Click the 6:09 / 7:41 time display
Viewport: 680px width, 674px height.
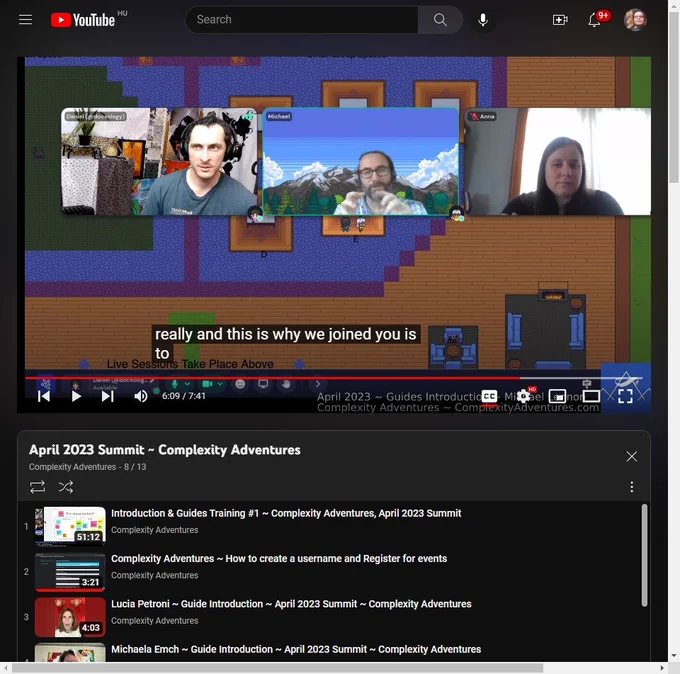[183, 396]
